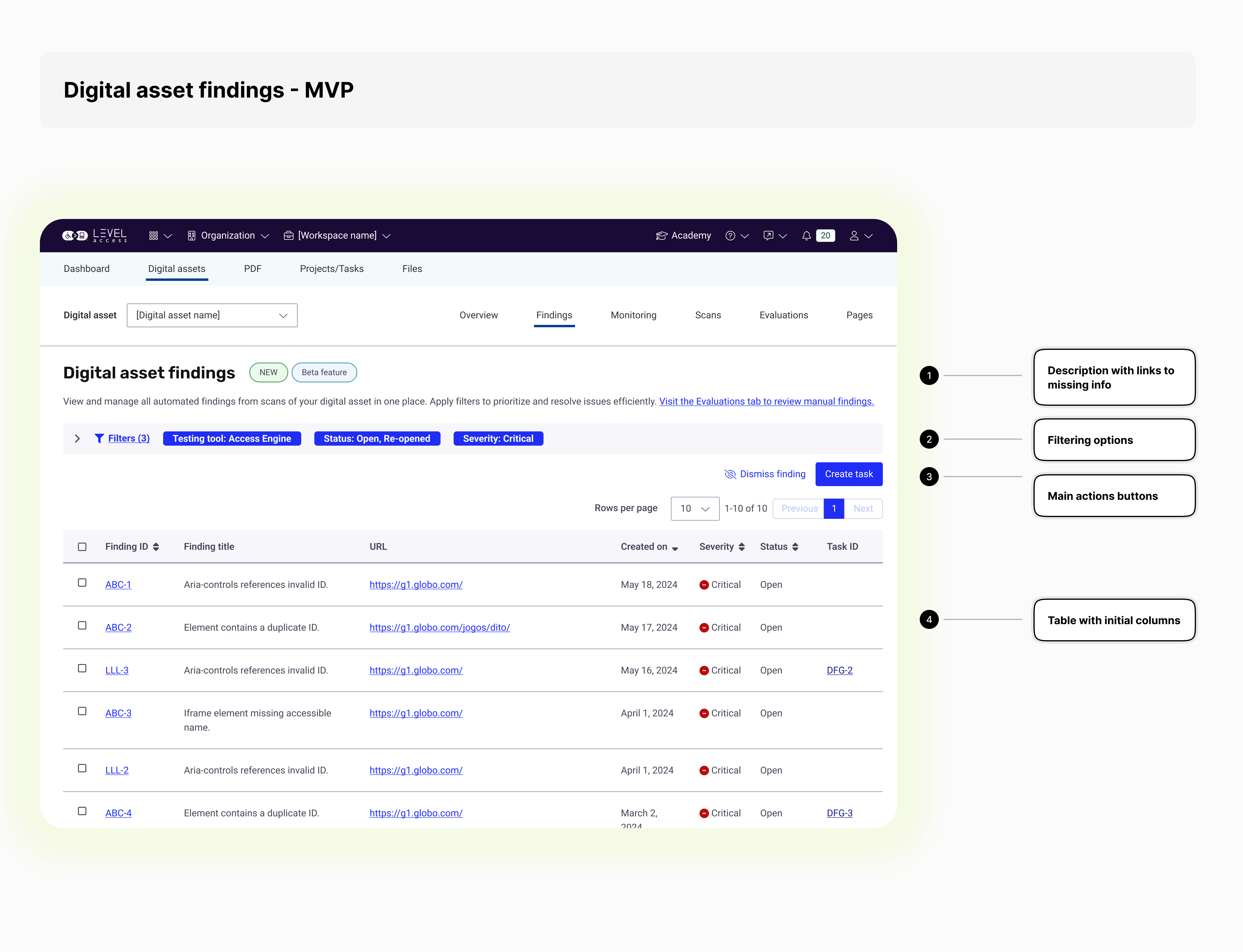Tick the checkbox for row LLL-3
This screenshot has height=952, width=1243.
click(x=82, y=669)
